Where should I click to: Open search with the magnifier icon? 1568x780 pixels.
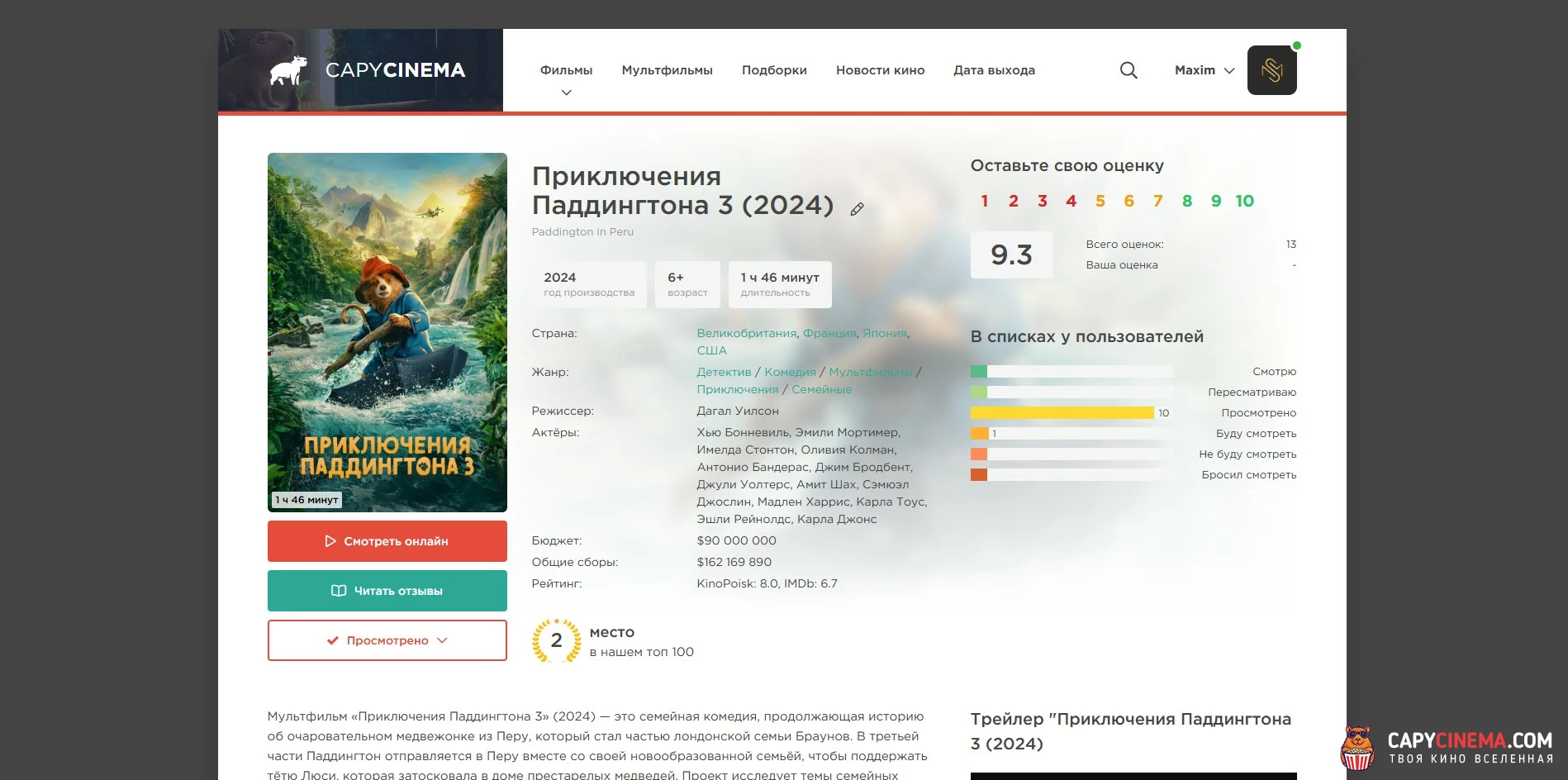point(1128,70)
